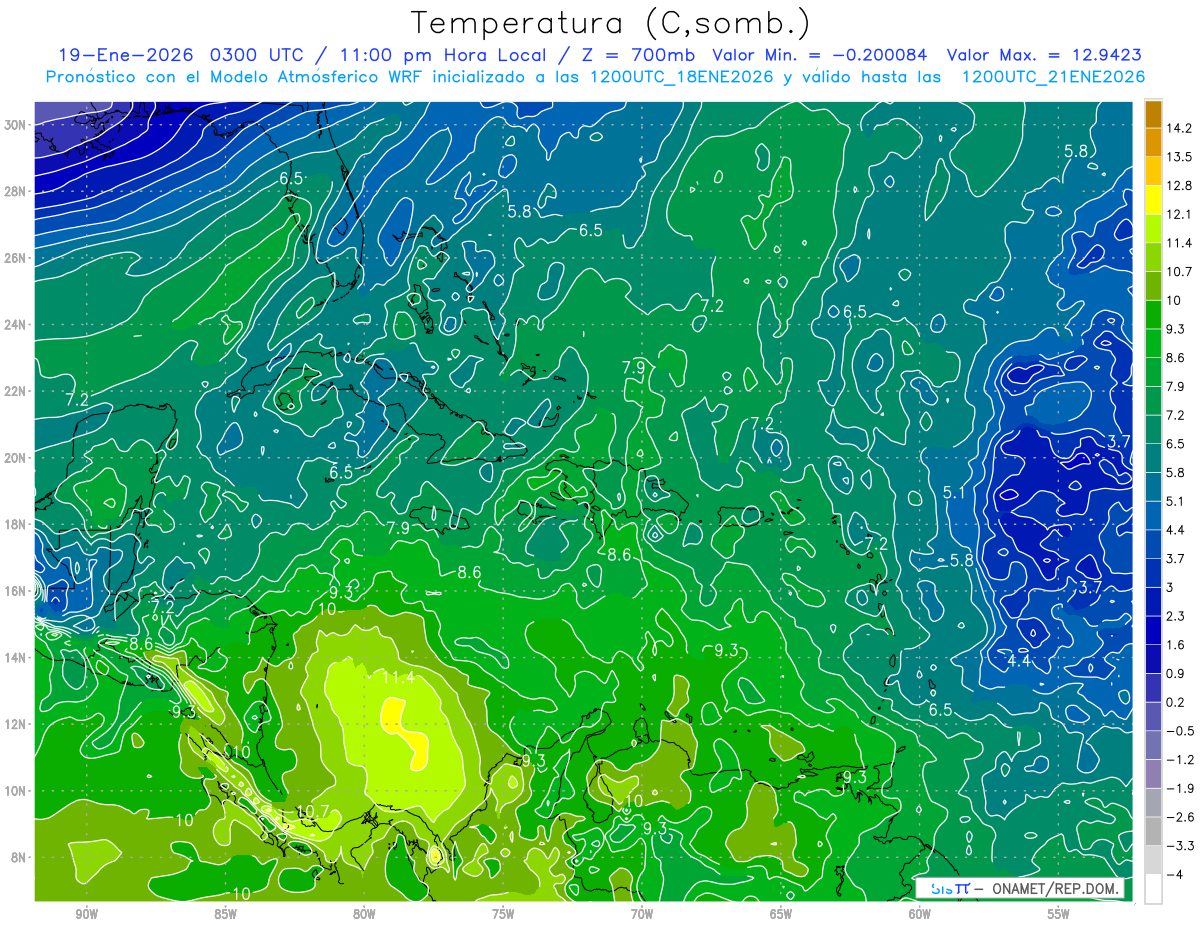Click the "22N" latitude axis label
1200x927 pixels.
[16, 391]
